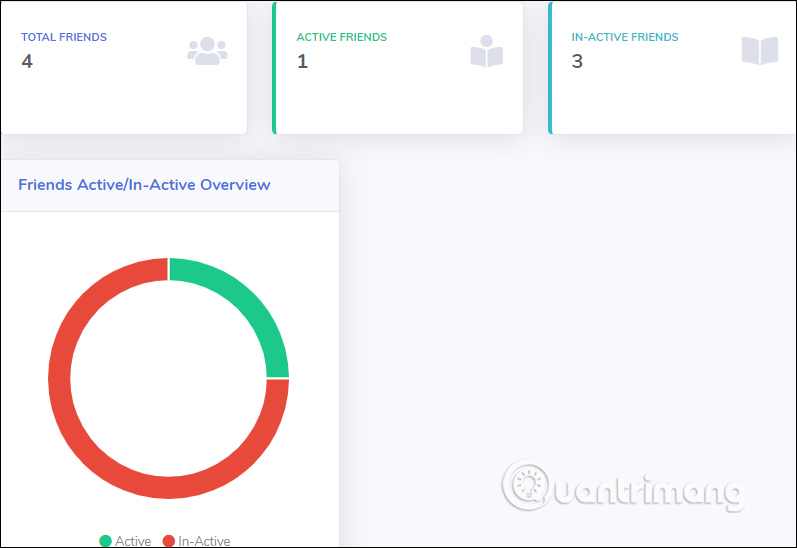Click the people group icon in Total Friends
797x548 pixels.
[207, 51]
